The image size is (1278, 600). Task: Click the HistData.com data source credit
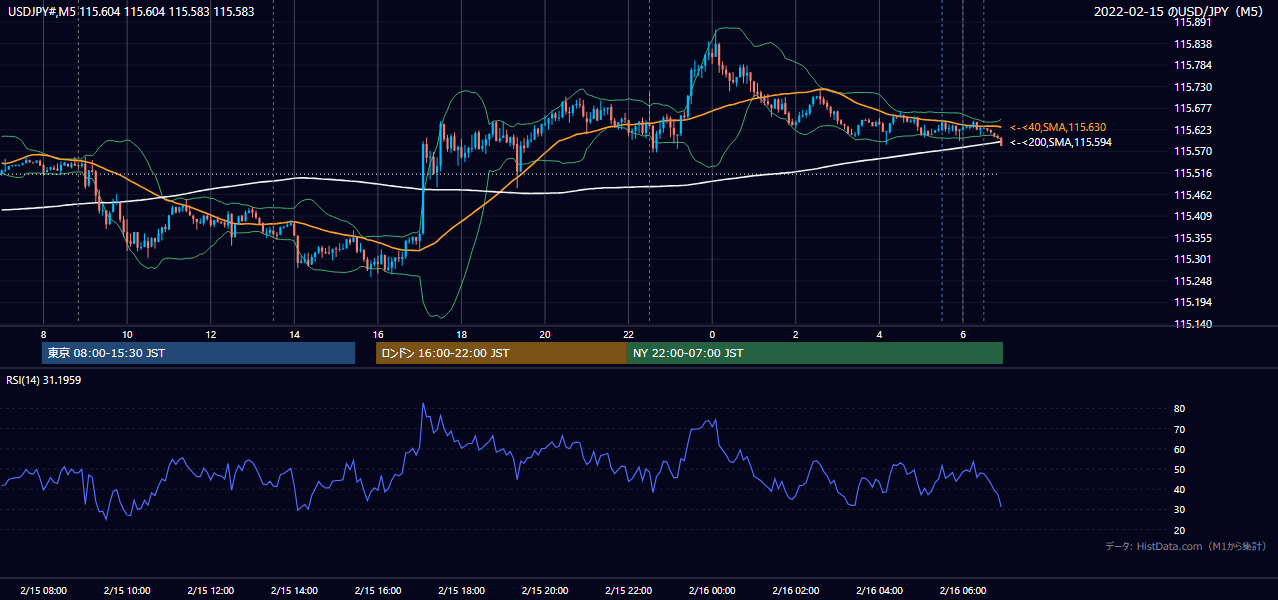pos(1185,546)
